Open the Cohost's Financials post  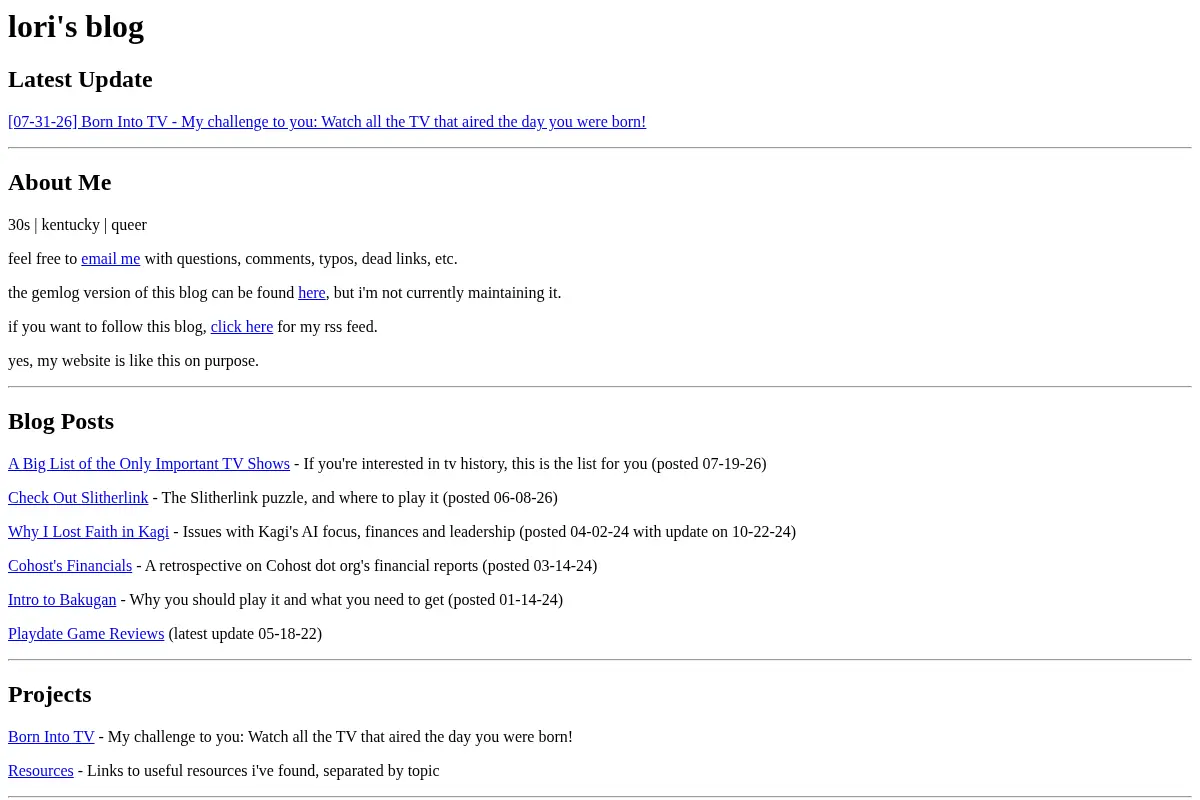tap(70, 566)
